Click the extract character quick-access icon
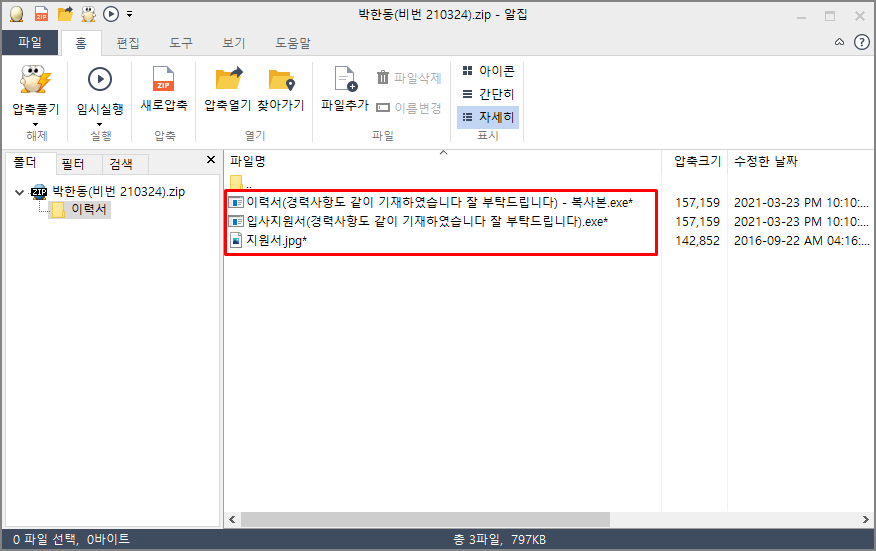 coord(88,14)
